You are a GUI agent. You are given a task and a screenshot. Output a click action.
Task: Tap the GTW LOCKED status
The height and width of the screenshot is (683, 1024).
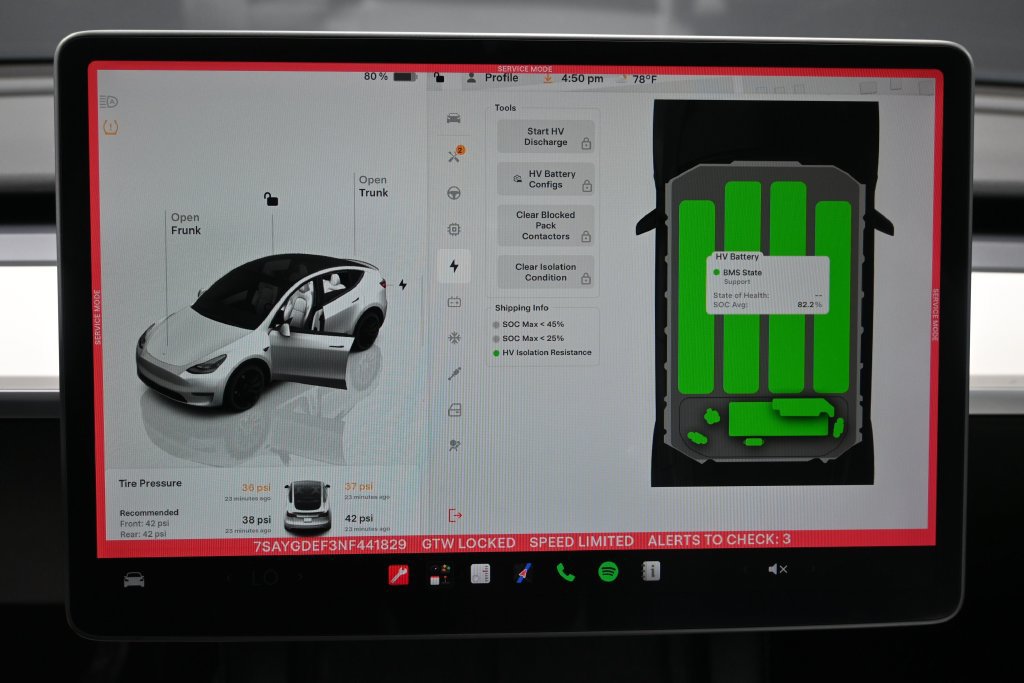tap(468, 543)
